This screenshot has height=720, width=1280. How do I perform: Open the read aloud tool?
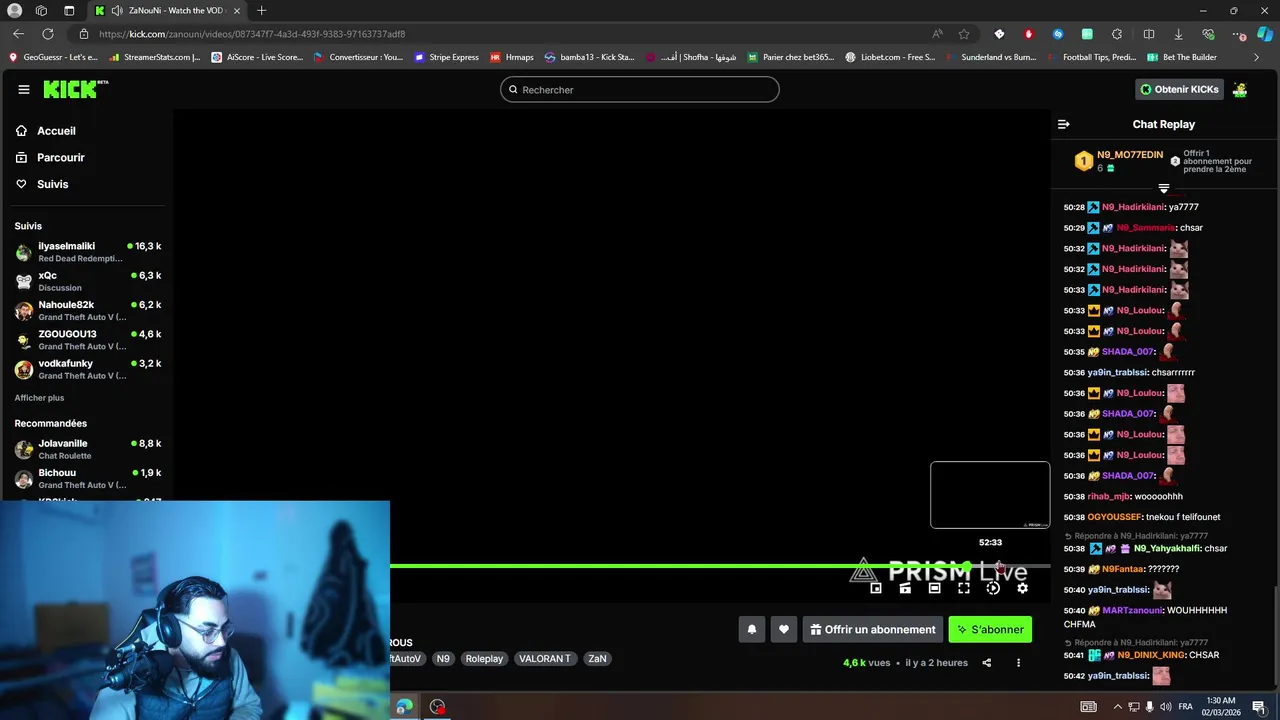point(937,33)
